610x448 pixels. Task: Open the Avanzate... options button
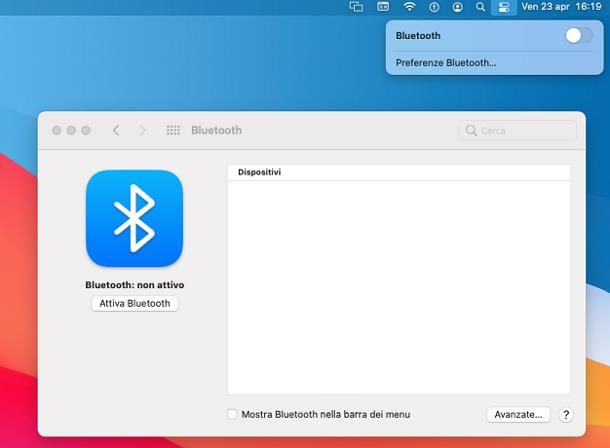518,415
